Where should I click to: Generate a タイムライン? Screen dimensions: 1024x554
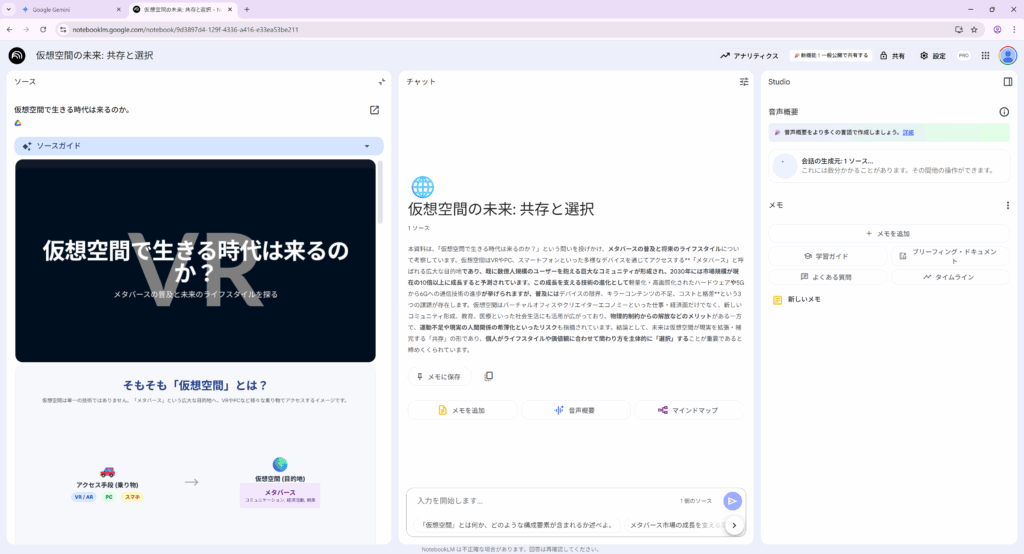pos(950,277)
